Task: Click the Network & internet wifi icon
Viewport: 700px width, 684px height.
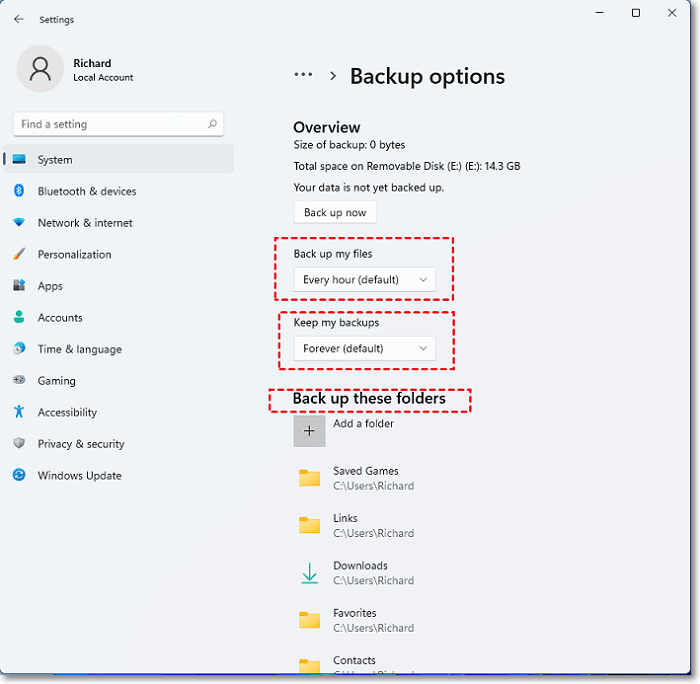Action: click(x=19, y=223)
